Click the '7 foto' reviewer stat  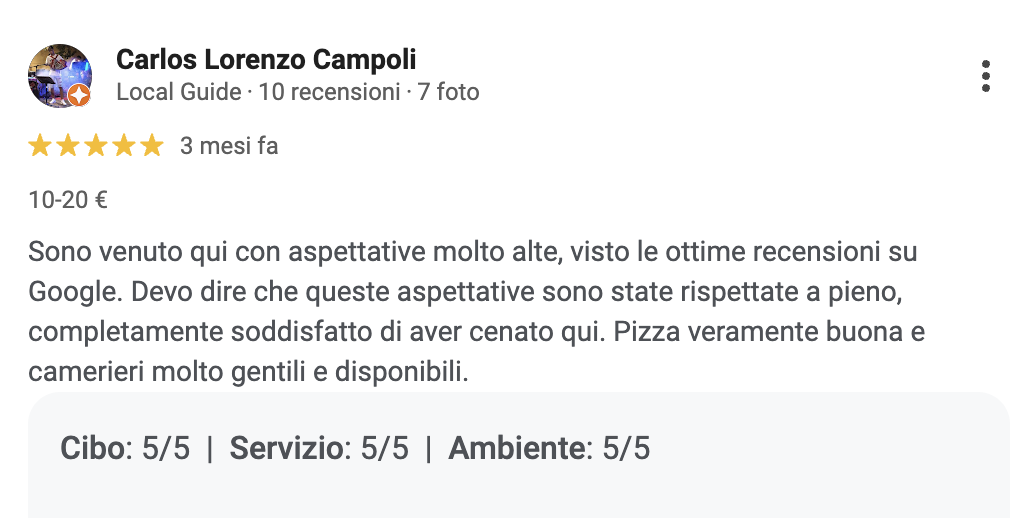[449, 93]
